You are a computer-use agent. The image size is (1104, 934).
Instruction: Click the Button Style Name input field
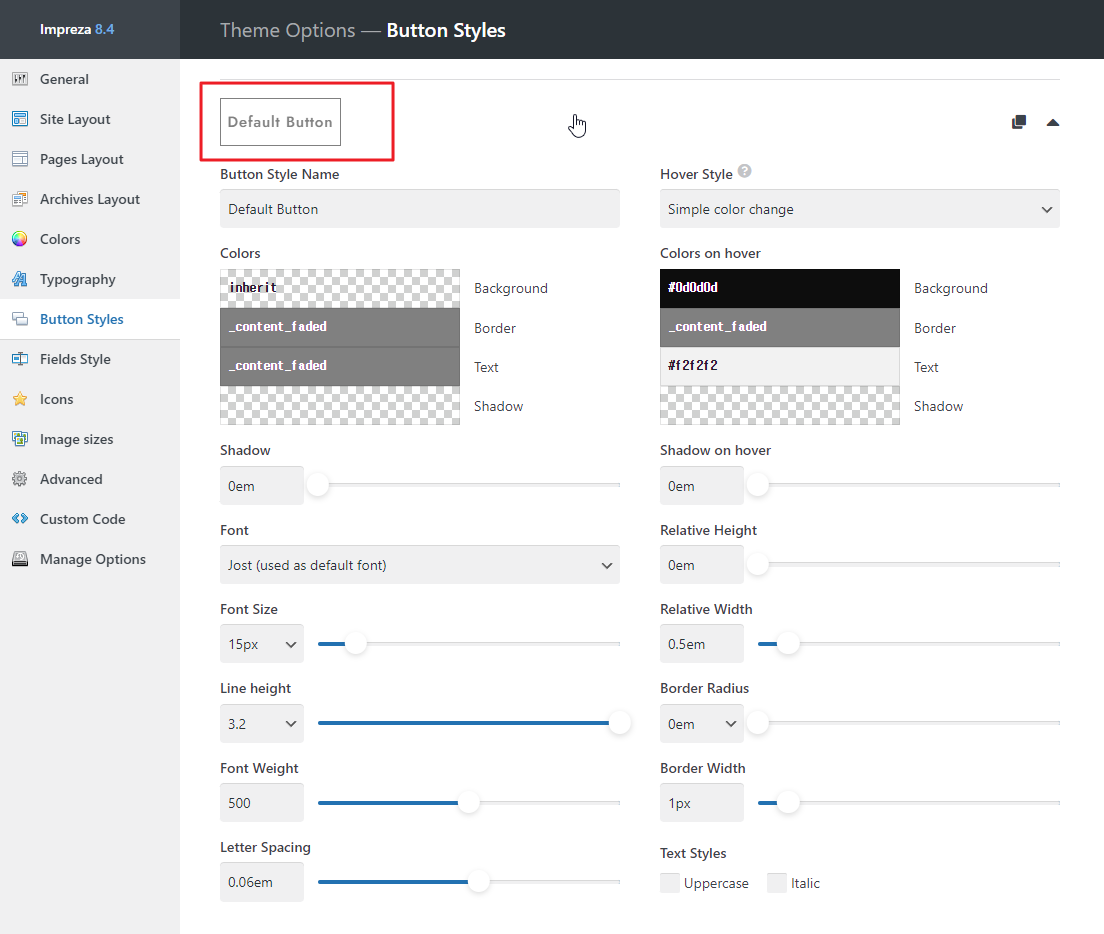[x=420, y=209]
